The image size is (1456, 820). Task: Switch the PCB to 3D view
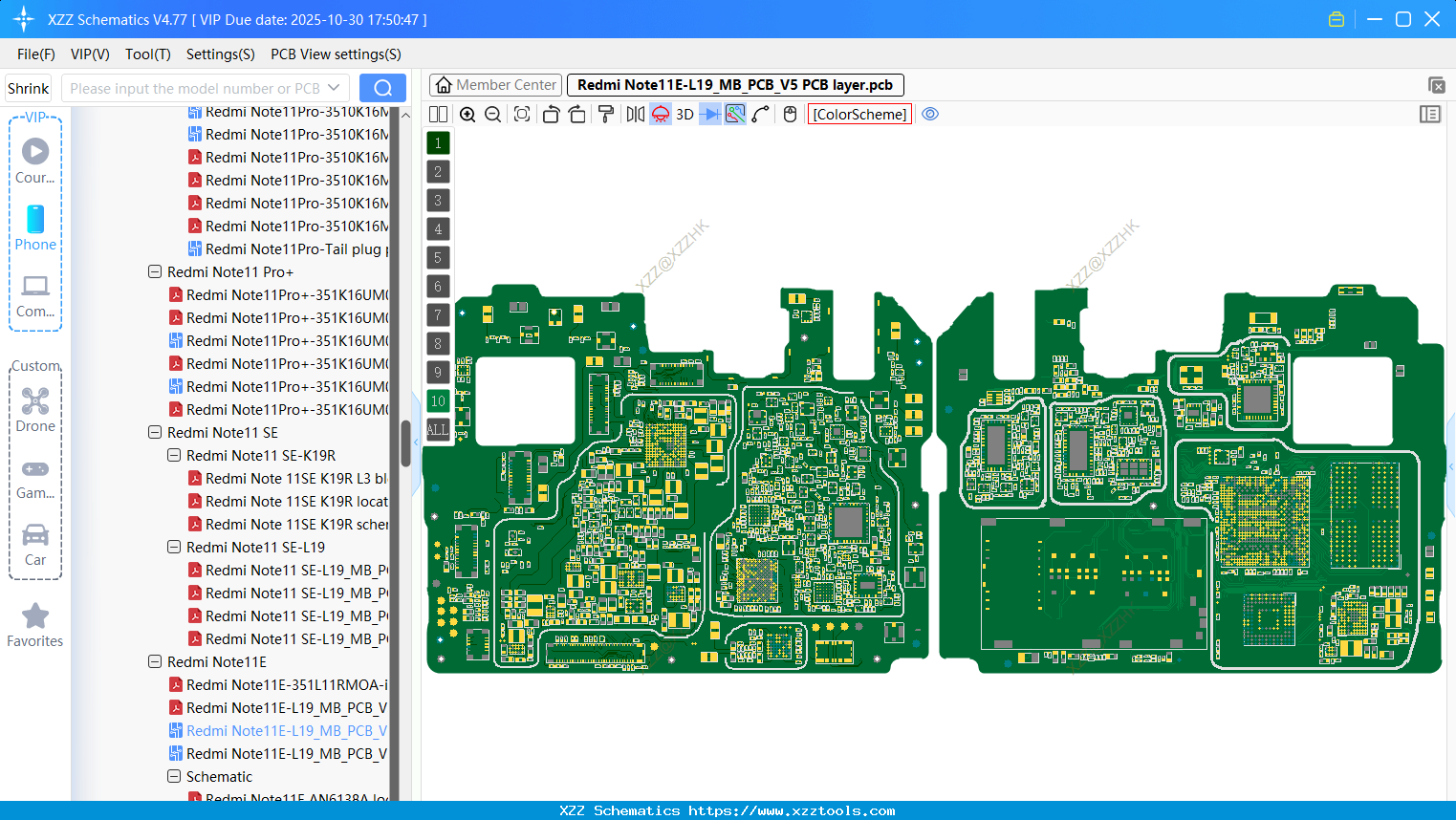pos(685,114)
